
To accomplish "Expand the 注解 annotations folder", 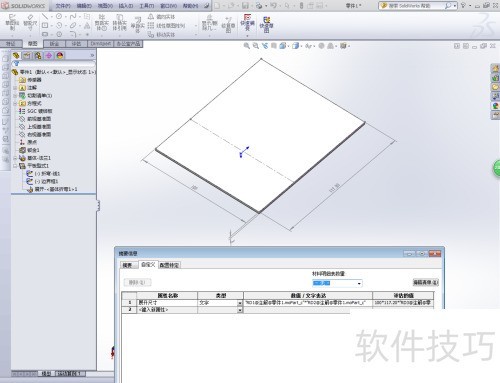I will click(15, 88).
